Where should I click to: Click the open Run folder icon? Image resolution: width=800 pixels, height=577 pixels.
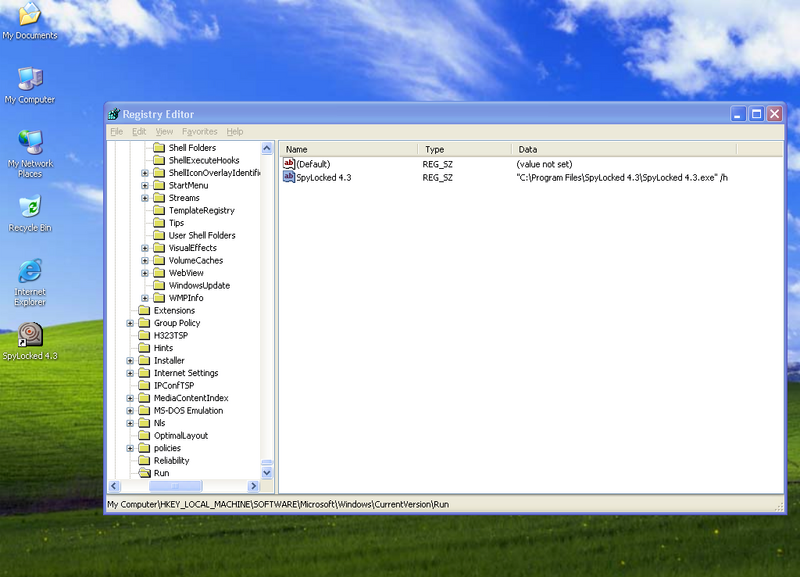click(144, 473)
